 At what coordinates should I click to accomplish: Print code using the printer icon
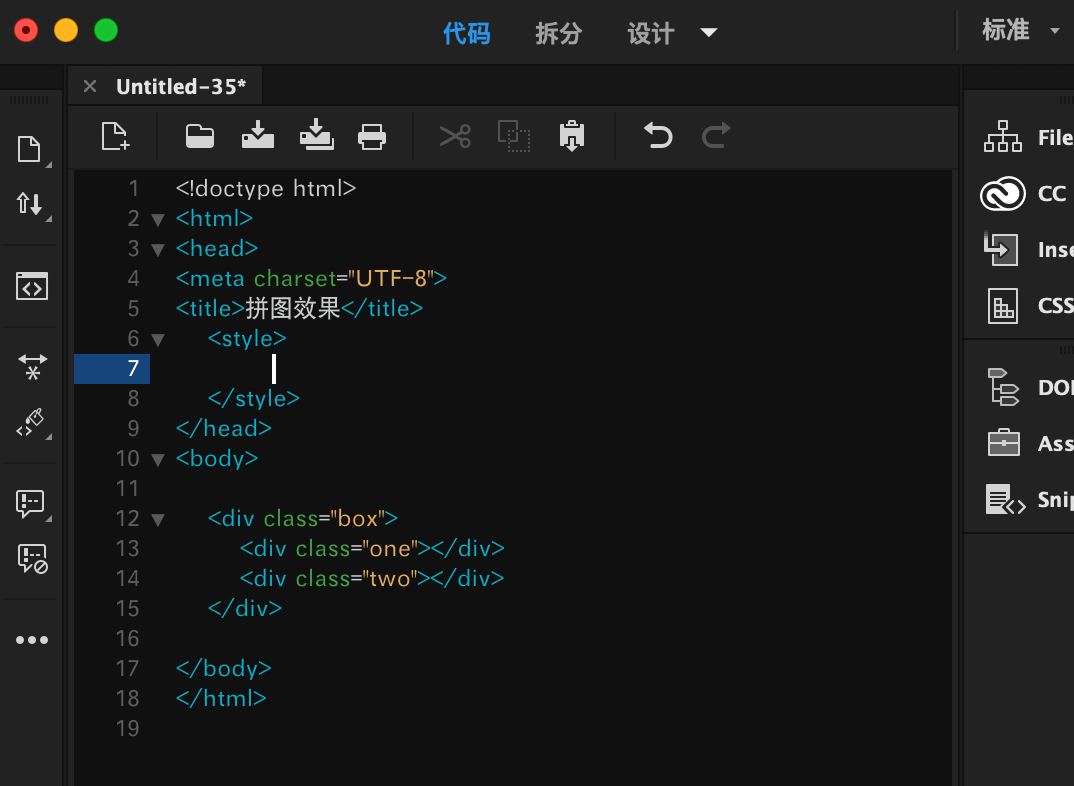(x=372, y=136)
